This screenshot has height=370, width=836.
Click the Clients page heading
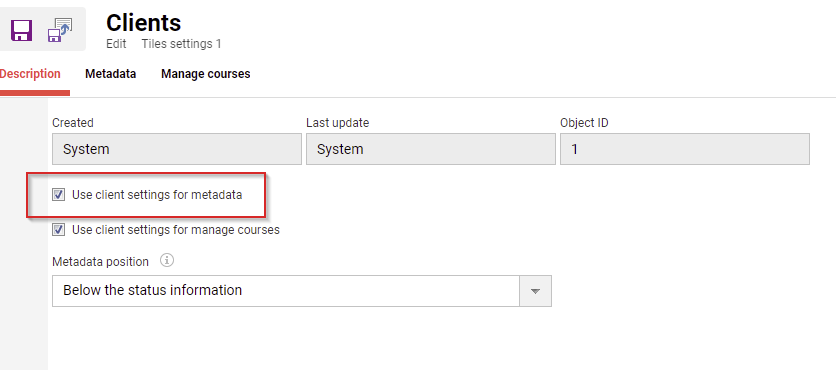coord(143,22)
